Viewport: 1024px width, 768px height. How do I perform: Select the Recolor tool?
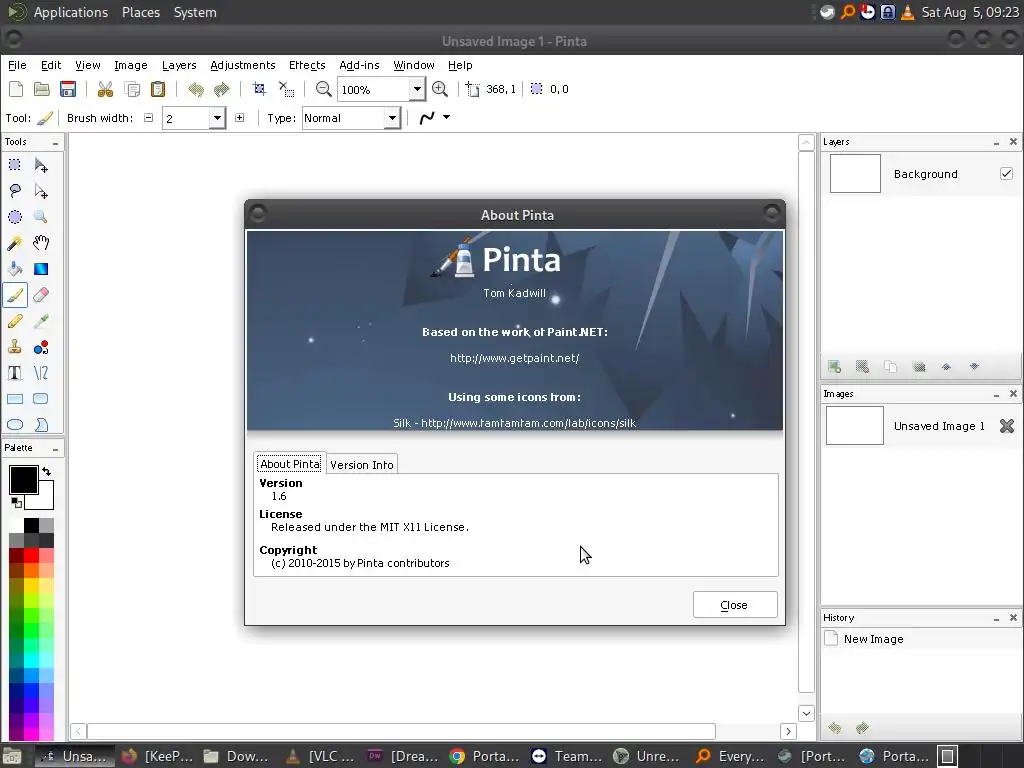click(40, 347)
